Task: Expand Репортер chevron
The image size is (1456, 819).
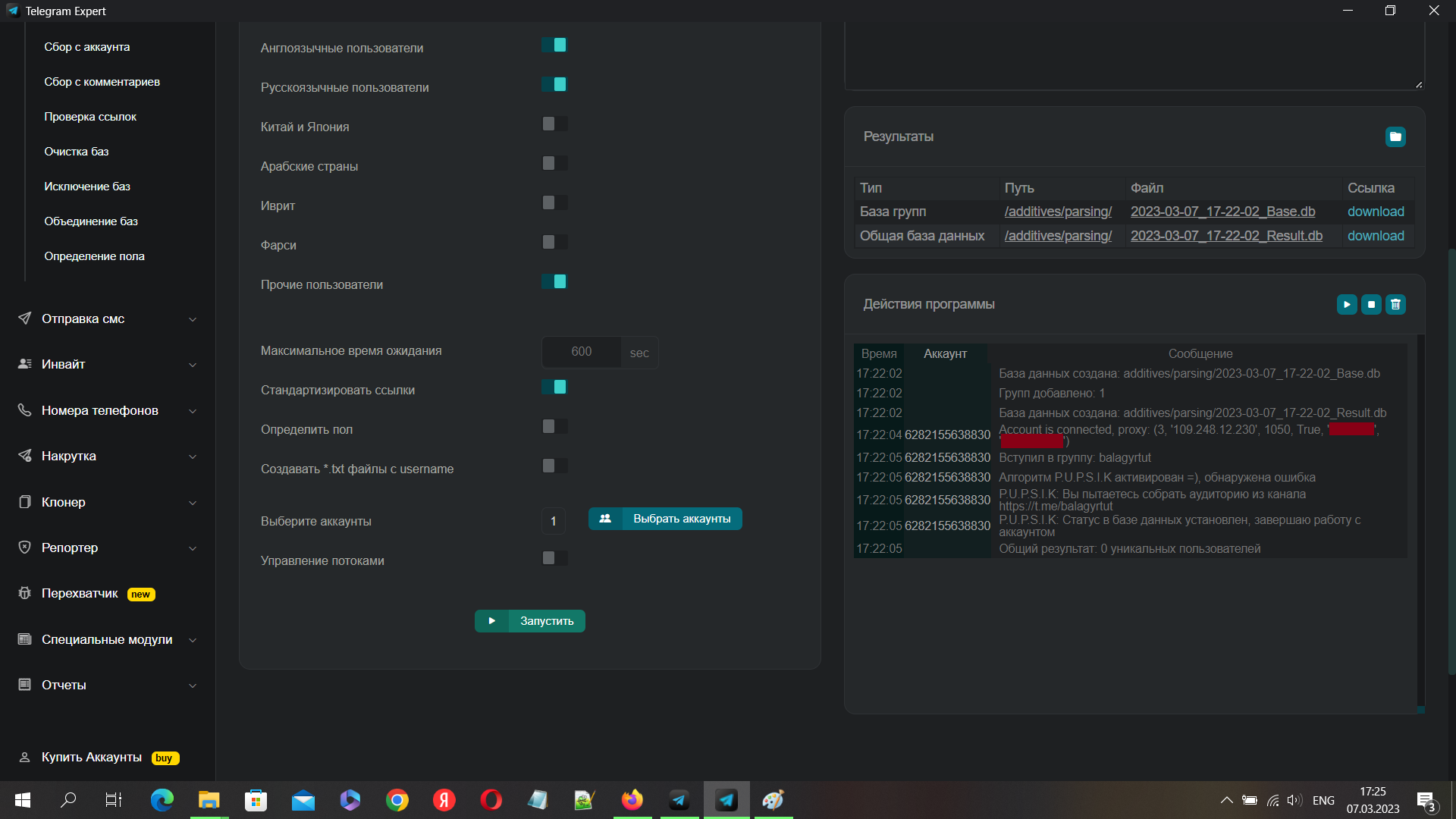Action: click(193, 548)
